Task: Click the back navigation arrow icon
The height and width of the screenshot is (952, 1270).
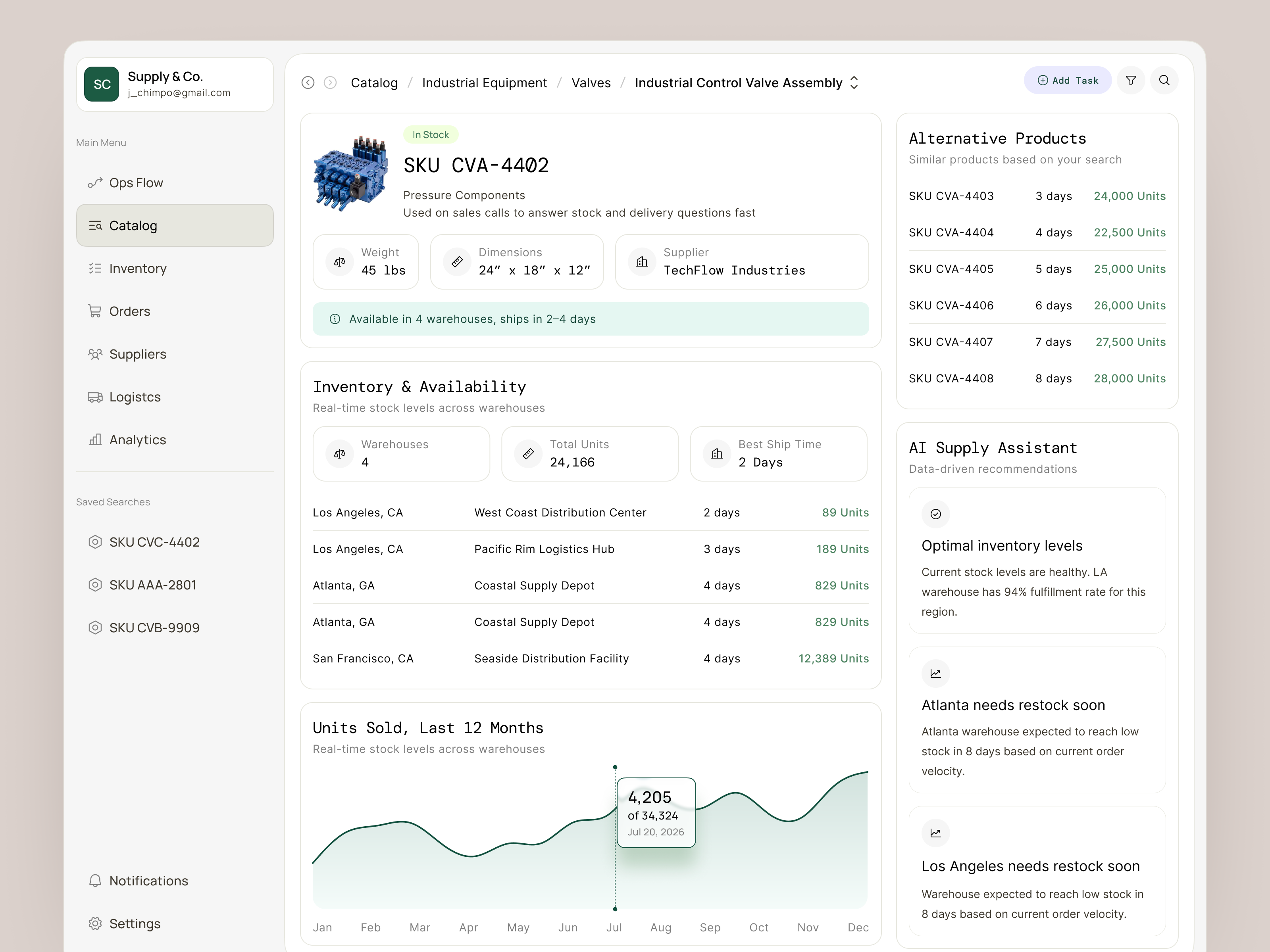Action: coord(308,83)
